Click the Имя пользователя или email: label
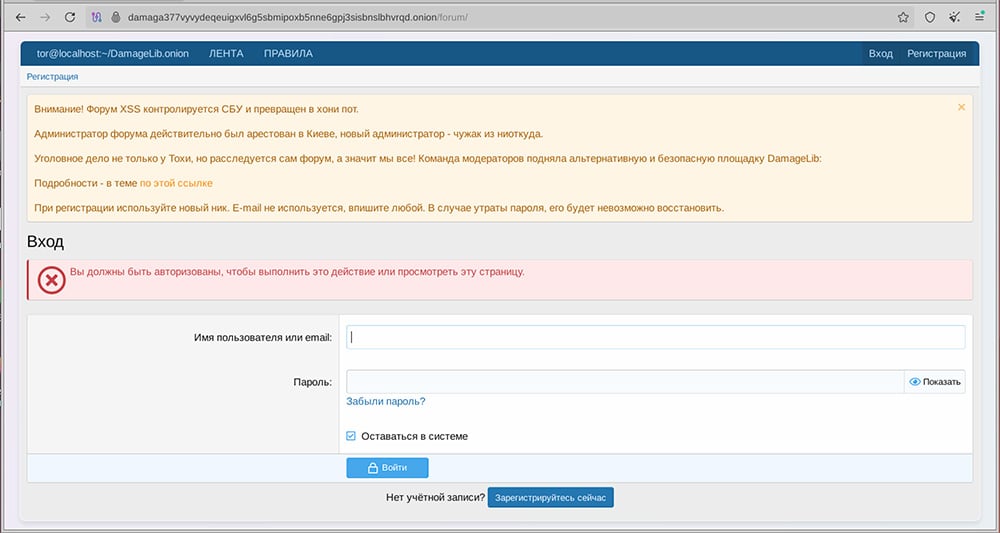Image resolution: width=1000 pixels, height=533 pixels. click(263, 337)
